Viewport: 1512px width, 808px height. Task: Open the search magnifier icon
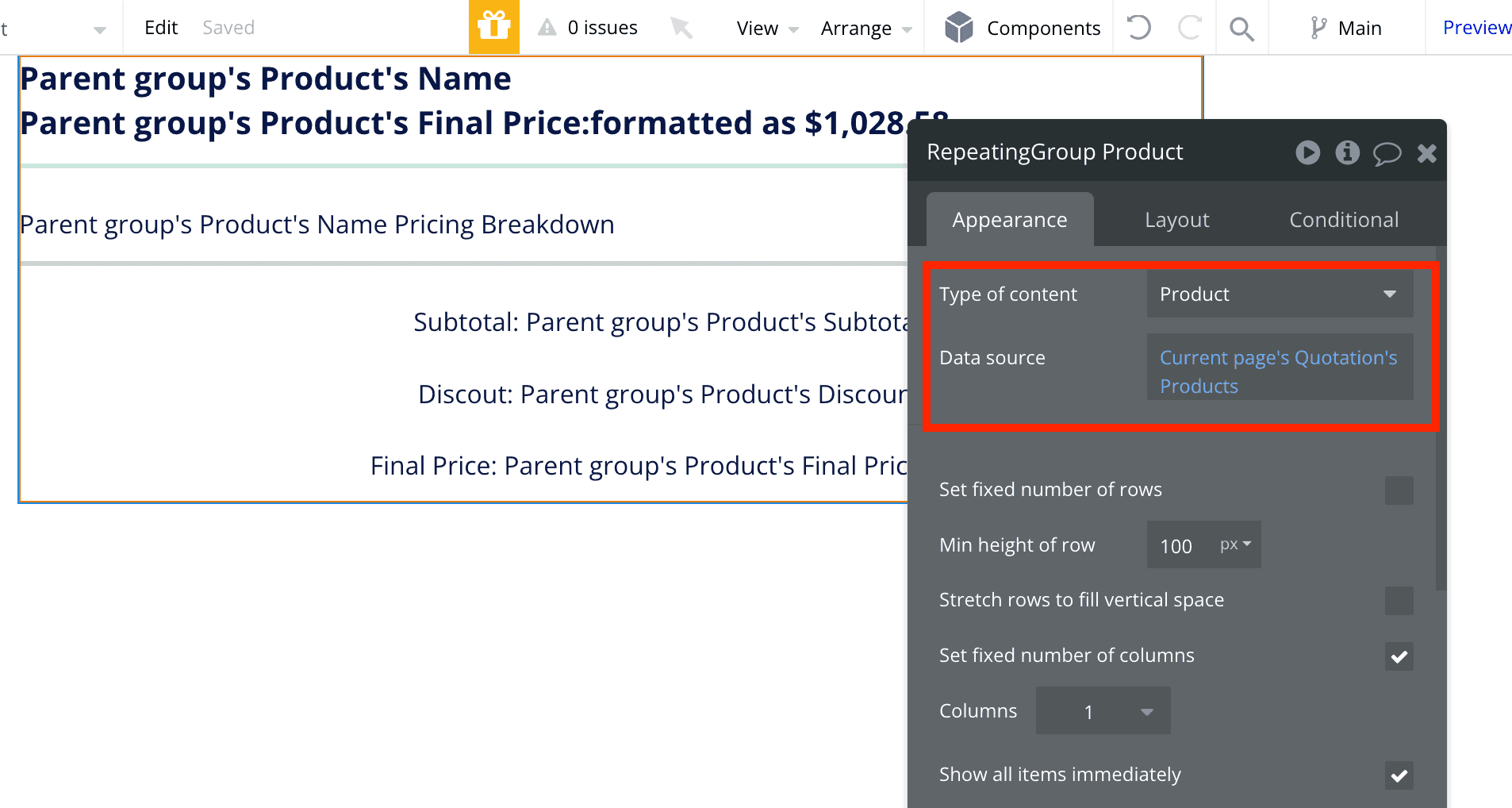click(1241, 29)
